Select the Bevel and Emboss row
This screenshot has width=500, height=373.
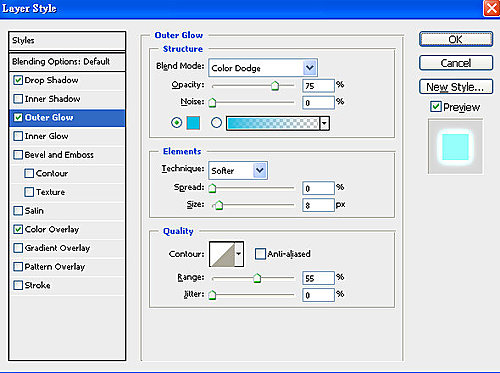67,155
